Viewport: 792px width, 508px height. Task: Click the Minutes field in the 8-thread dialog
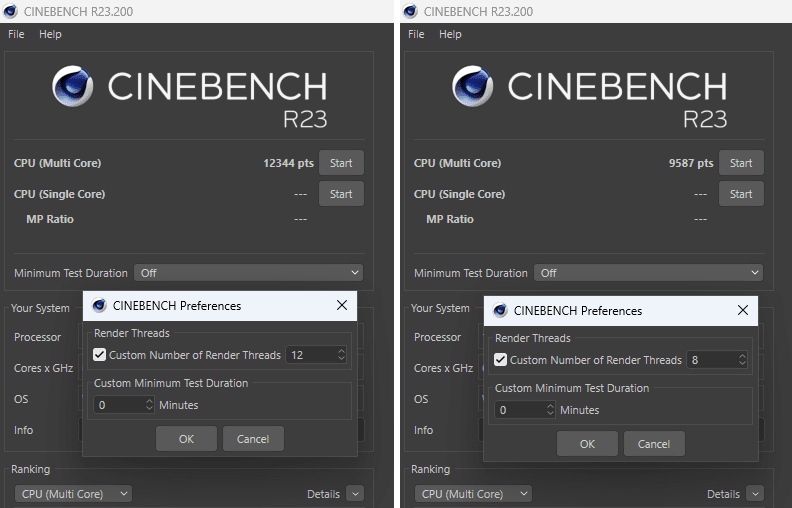pos(521,410)
